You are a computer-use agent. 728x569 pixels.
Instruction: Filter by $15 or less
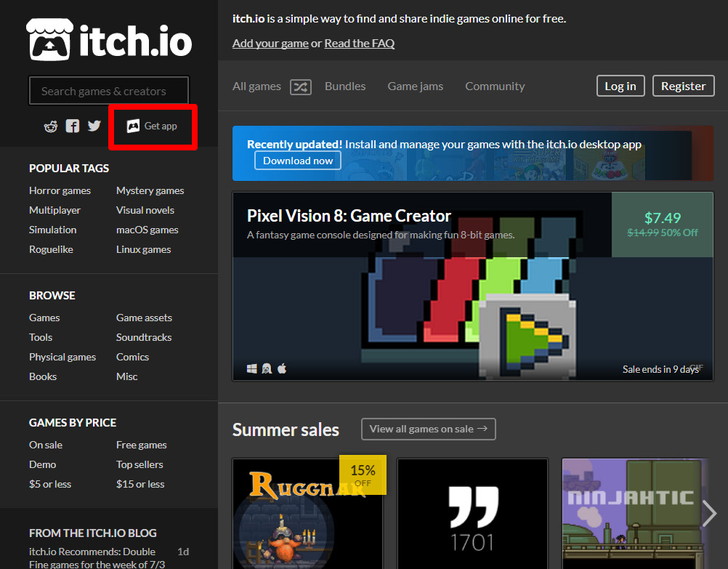pyautogui.click(x=140, y=484)
